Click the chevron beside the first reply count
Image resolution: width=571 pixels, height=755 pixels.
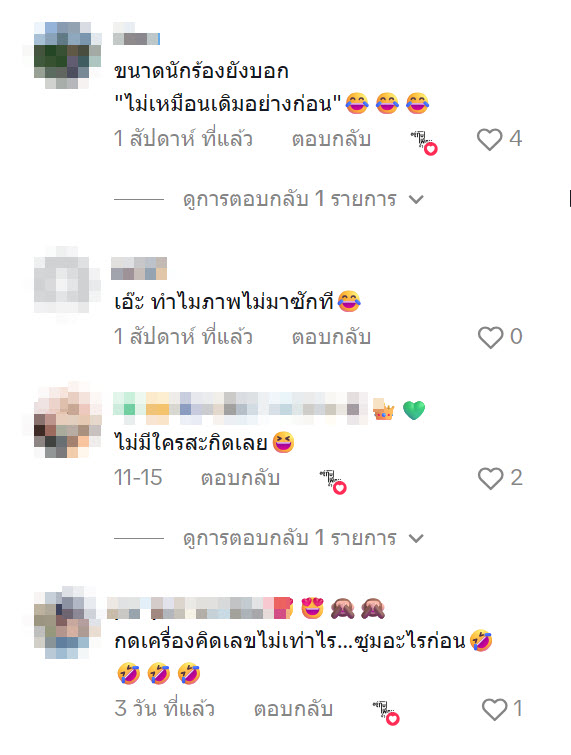416,199
